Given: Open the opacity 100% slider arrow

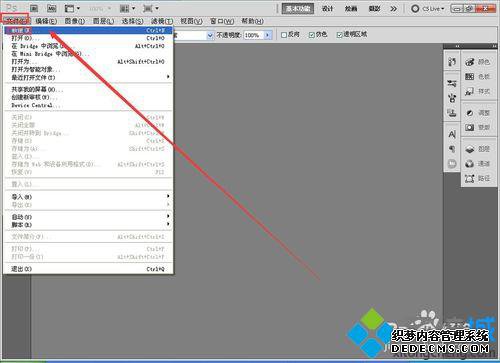Looking at the screenshot, I should point(268,35).
